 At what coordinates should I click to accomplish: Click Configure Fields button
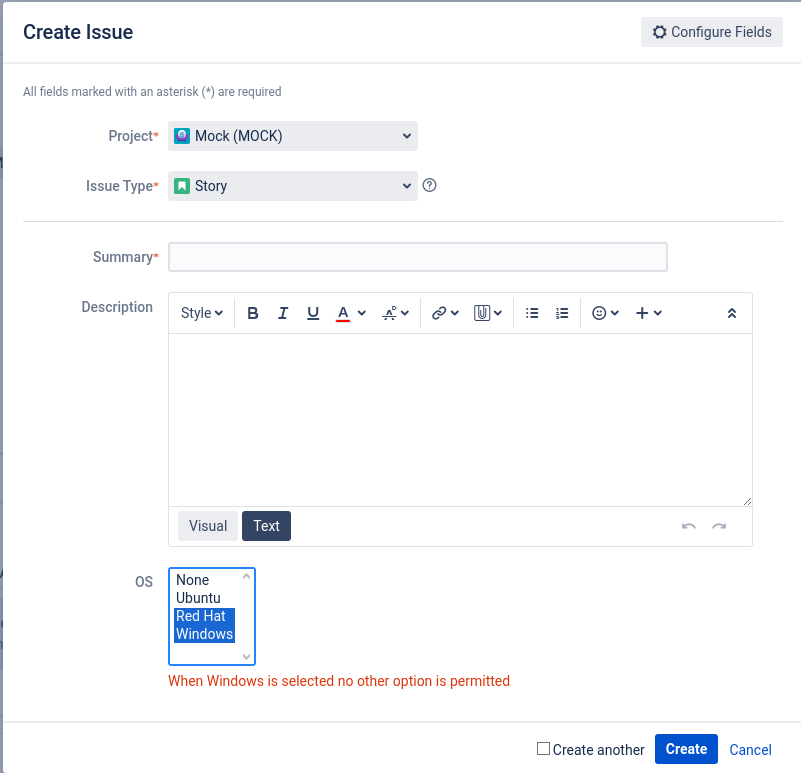712,32
